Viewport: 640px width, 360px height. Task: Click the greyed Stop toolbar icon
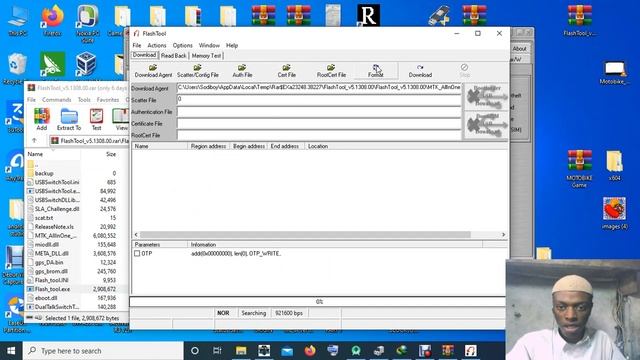(464, 71)
